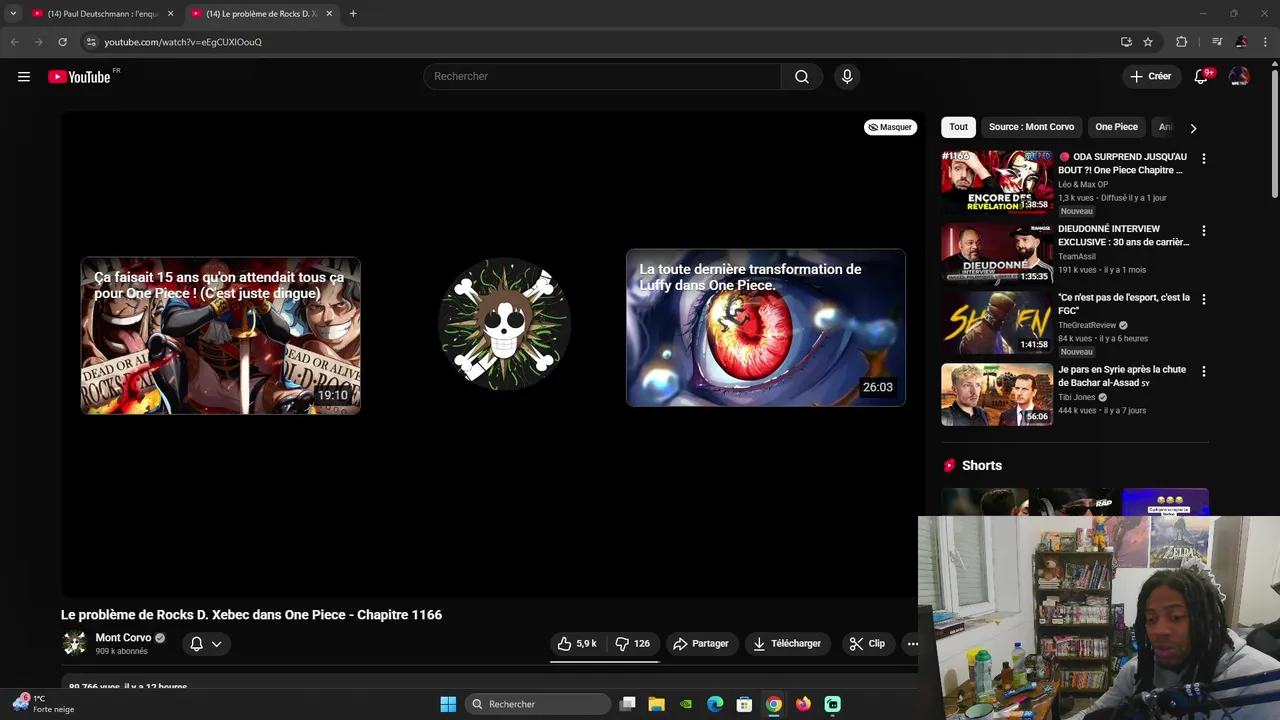Click the Clip button
The width and height of the screenshot is (1280, 720).
(868, 644)
